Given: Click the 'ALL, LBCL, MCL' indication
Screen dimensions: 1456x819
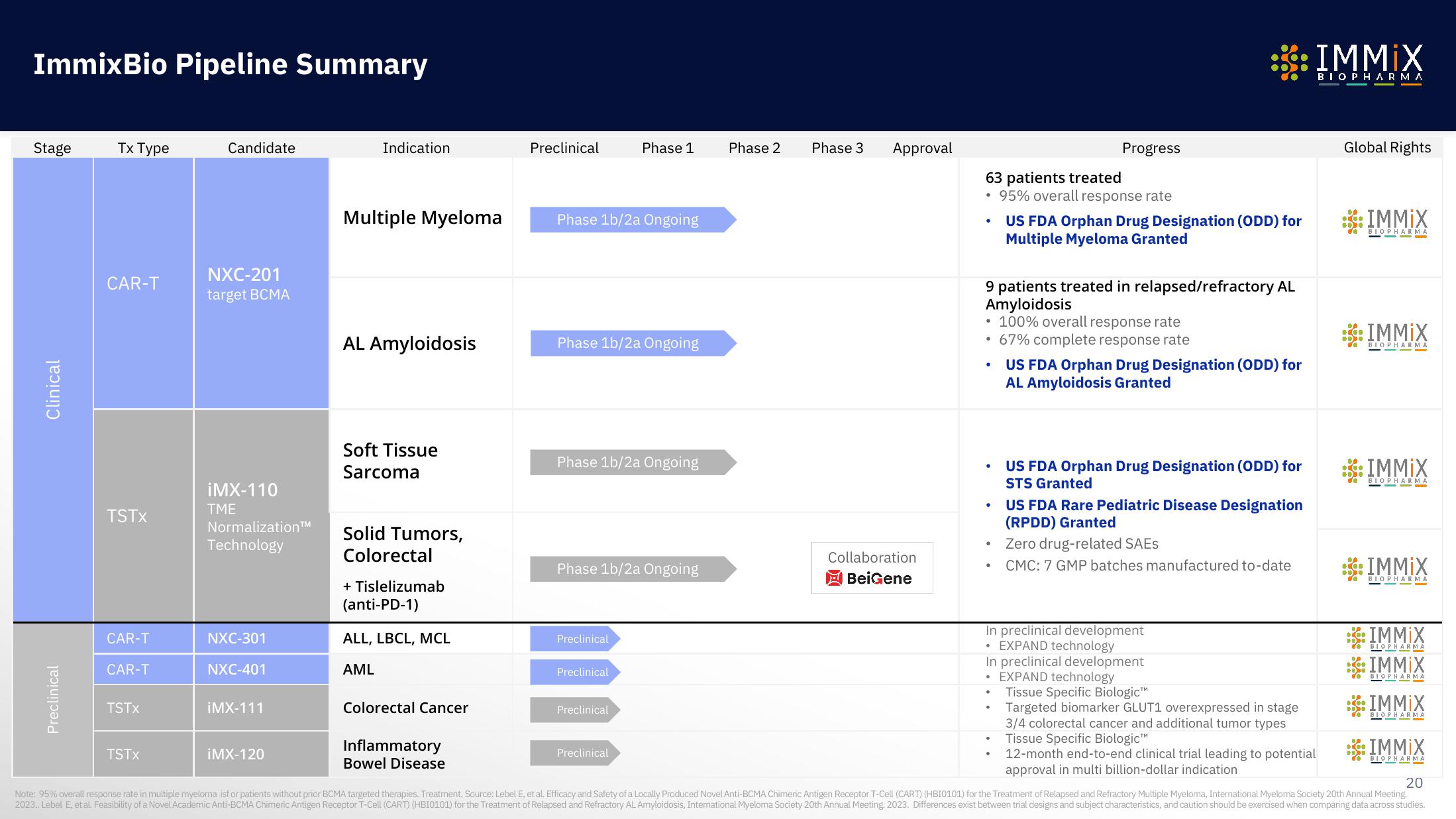Looking at the screenshot, I should [396, 638].
